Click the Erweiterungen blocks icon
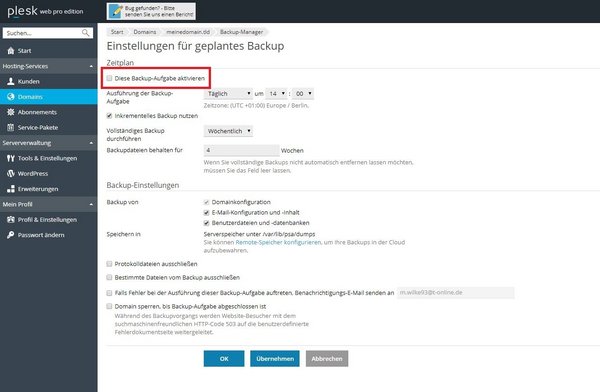The height and width of the screenshot is (392, 600). coord(11,189)
